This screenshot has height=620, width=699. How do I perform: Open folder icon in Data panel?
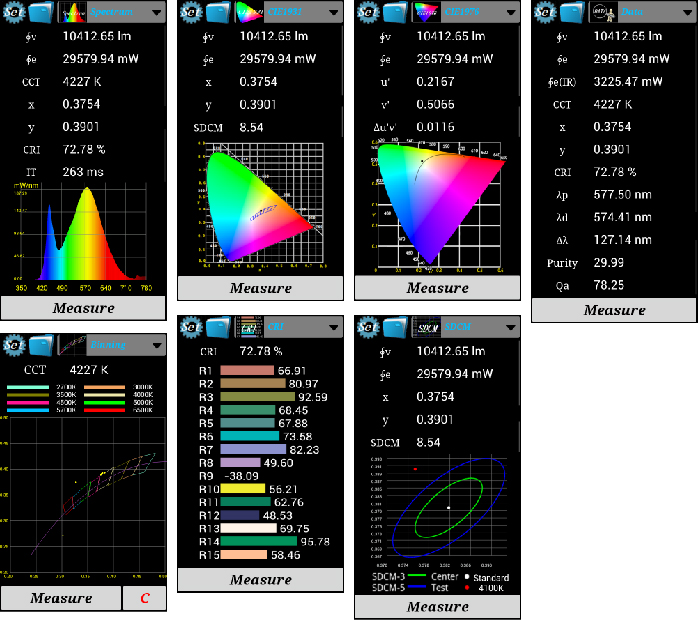572,12
